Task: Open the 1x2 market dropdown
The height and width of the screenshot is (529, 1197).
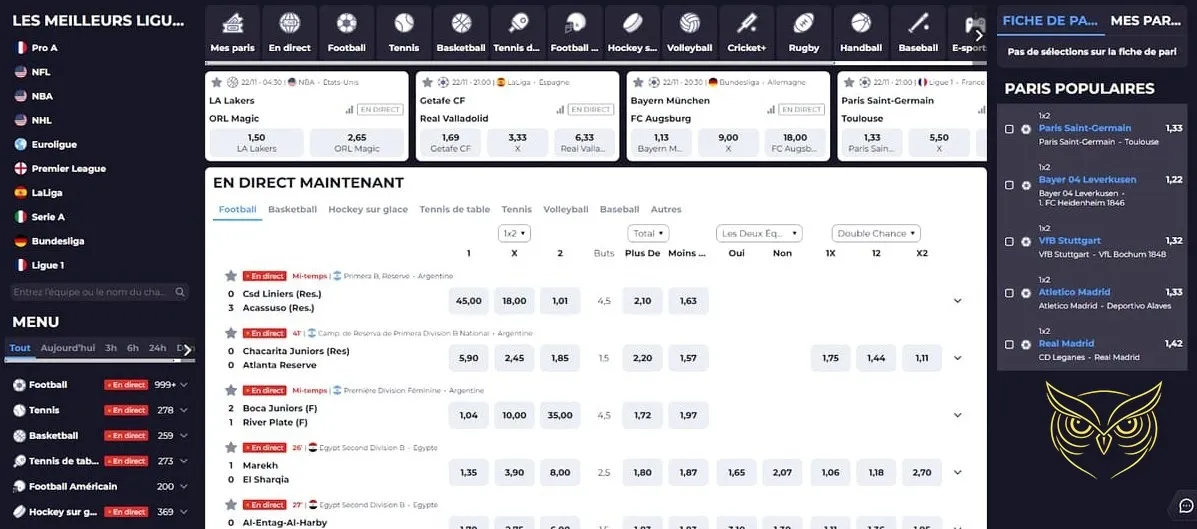Action: tap(514, 233)
